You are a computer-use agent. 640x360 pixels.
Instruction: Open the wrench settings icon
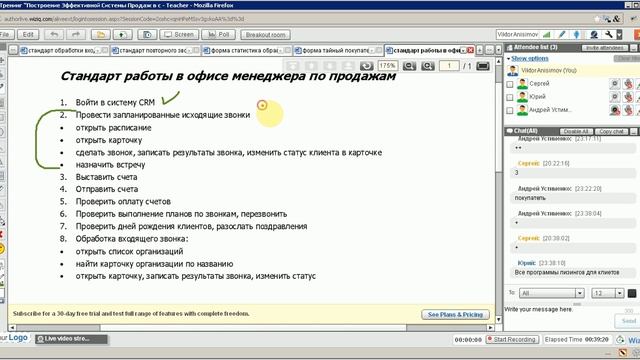(609, 35)
